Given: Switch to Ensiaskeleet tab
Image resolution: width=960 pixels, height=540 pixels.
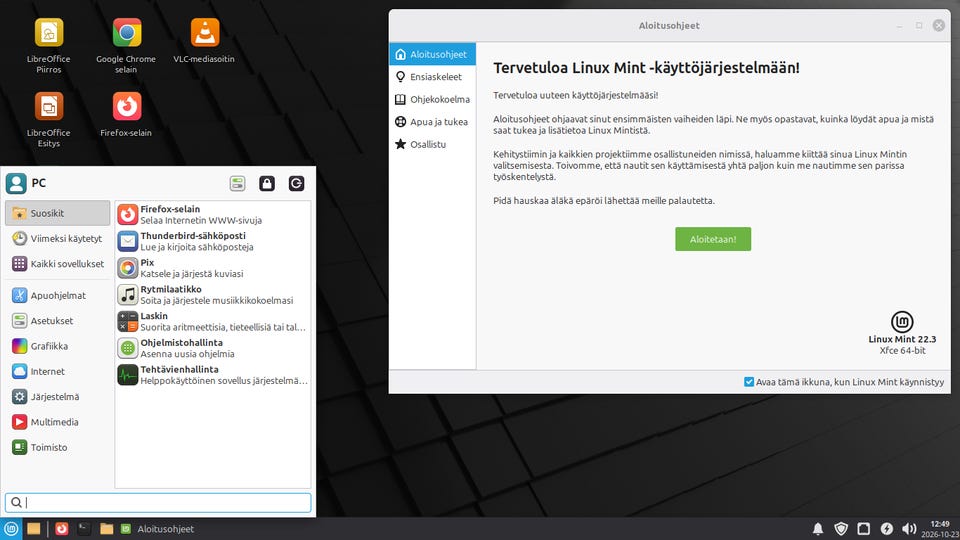Looking at the screenshot, I should click(x=432, y=77).
